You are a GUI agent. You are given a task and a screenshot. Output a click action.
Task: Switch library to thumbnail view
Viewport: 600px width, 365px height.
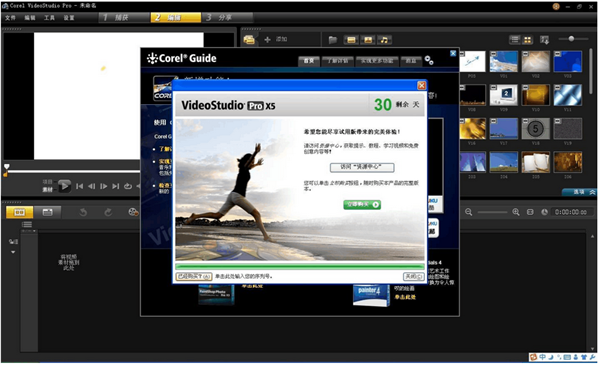click(528, 39)
